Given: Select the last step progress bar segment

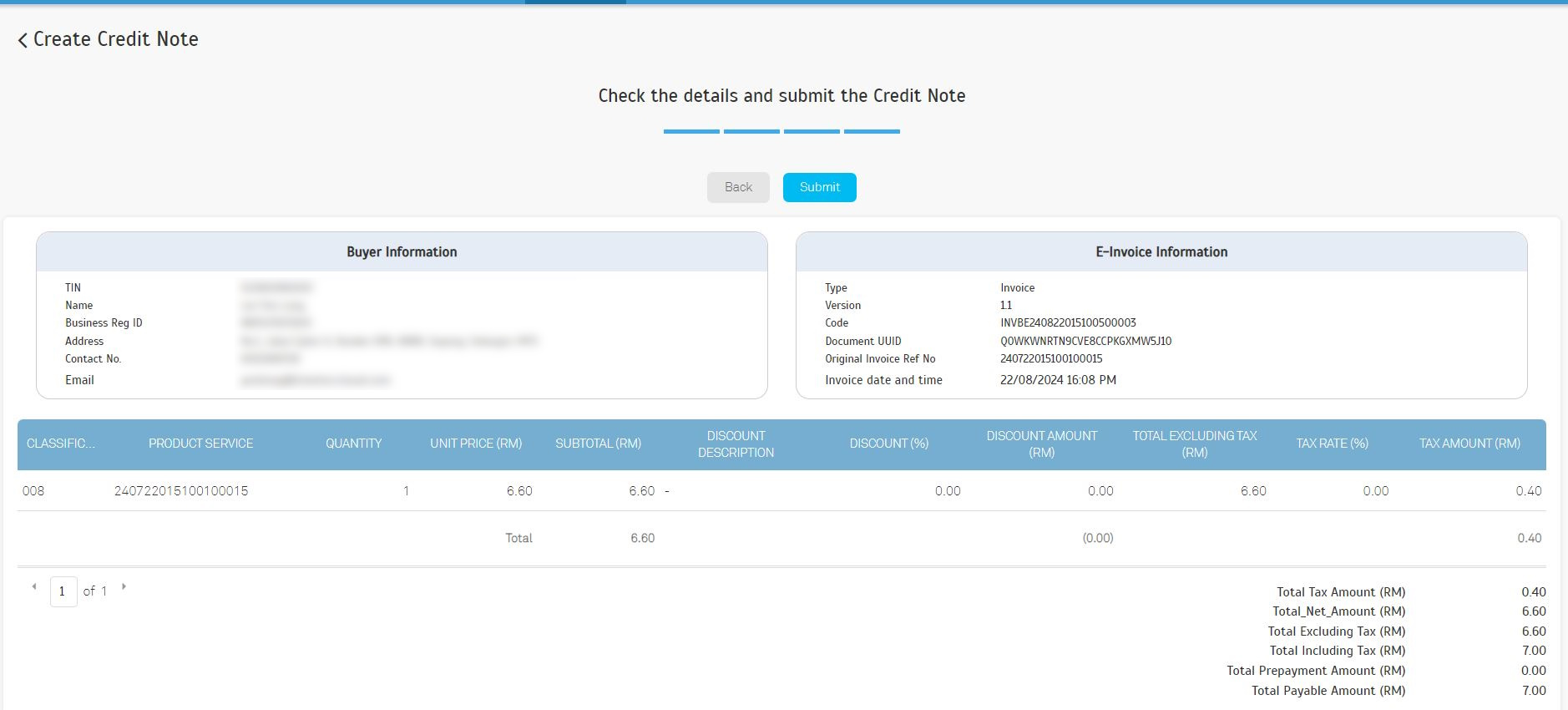Looking at the screenshot, I should 872,131.
